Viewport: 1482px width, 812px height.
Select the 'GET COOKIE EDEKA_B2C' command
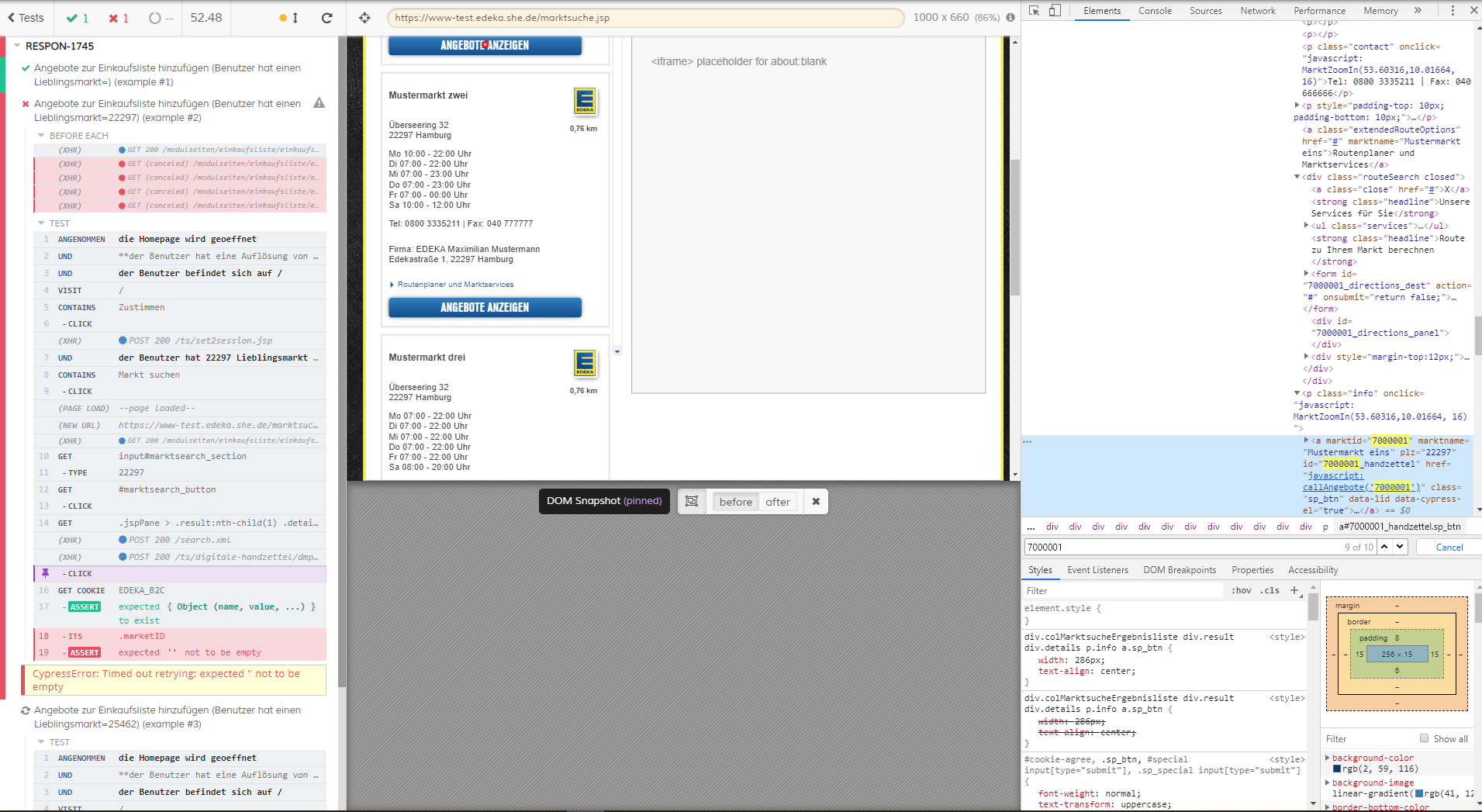[x=180, y=591]
